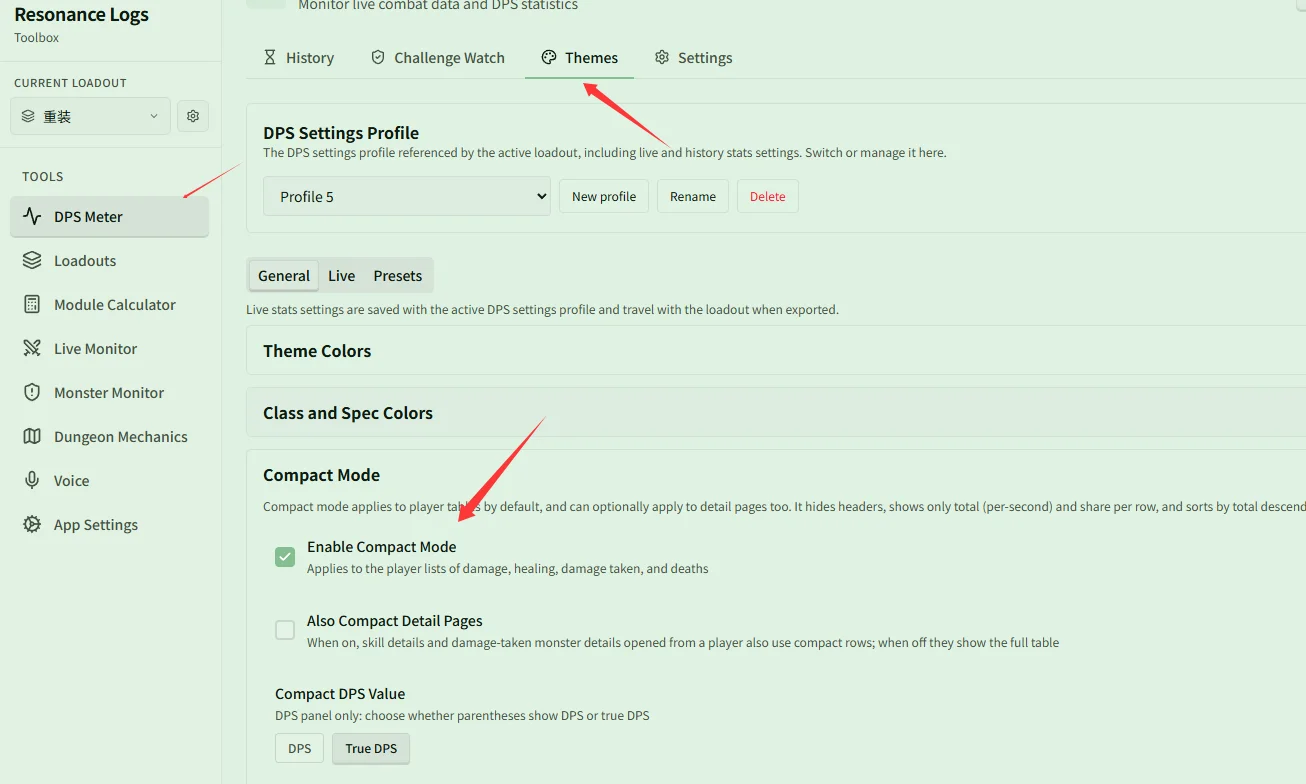1306x784 pixels.
Task: Click the Rename profile button
Action: pos(693,196)
